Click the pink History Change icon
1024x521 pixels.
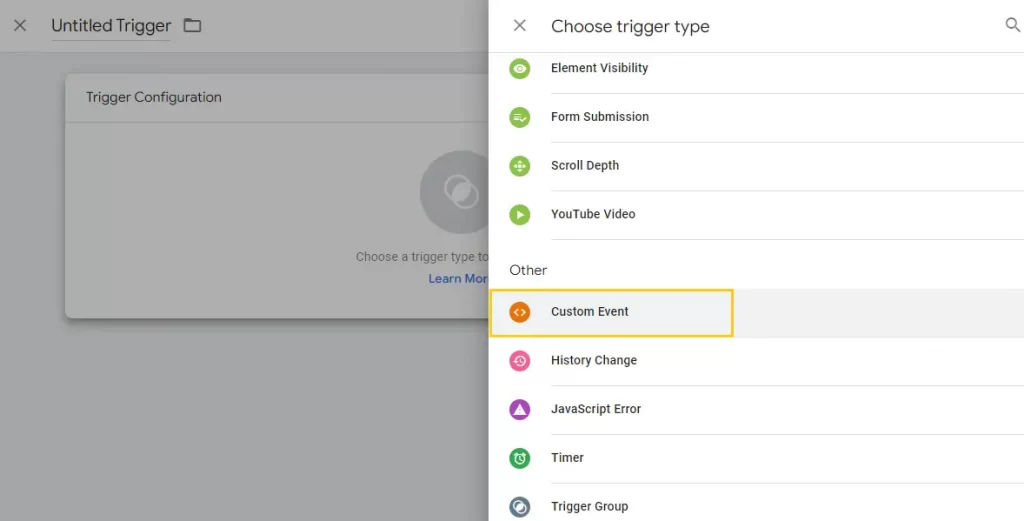click(520, 360)
